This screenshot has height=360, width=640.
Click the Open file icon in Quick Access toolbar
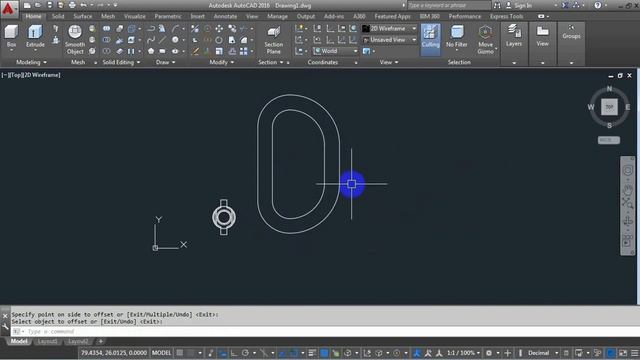coord(38,5)
